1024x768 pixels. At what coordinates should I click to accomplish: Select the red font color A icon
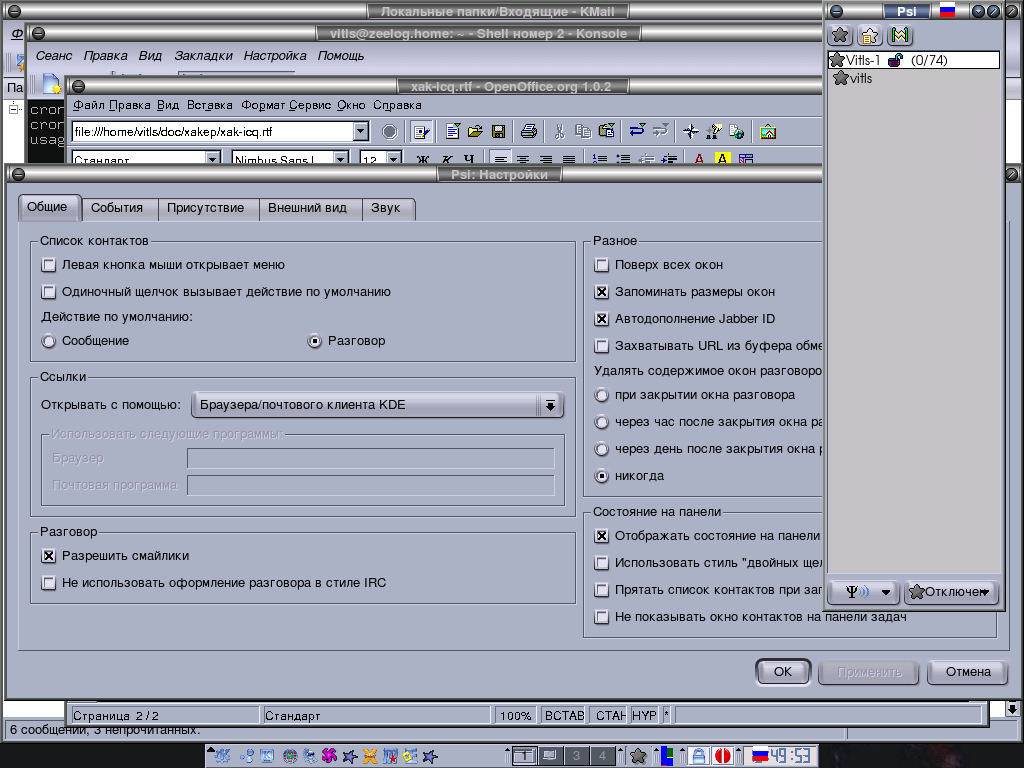tap(699, 158)
